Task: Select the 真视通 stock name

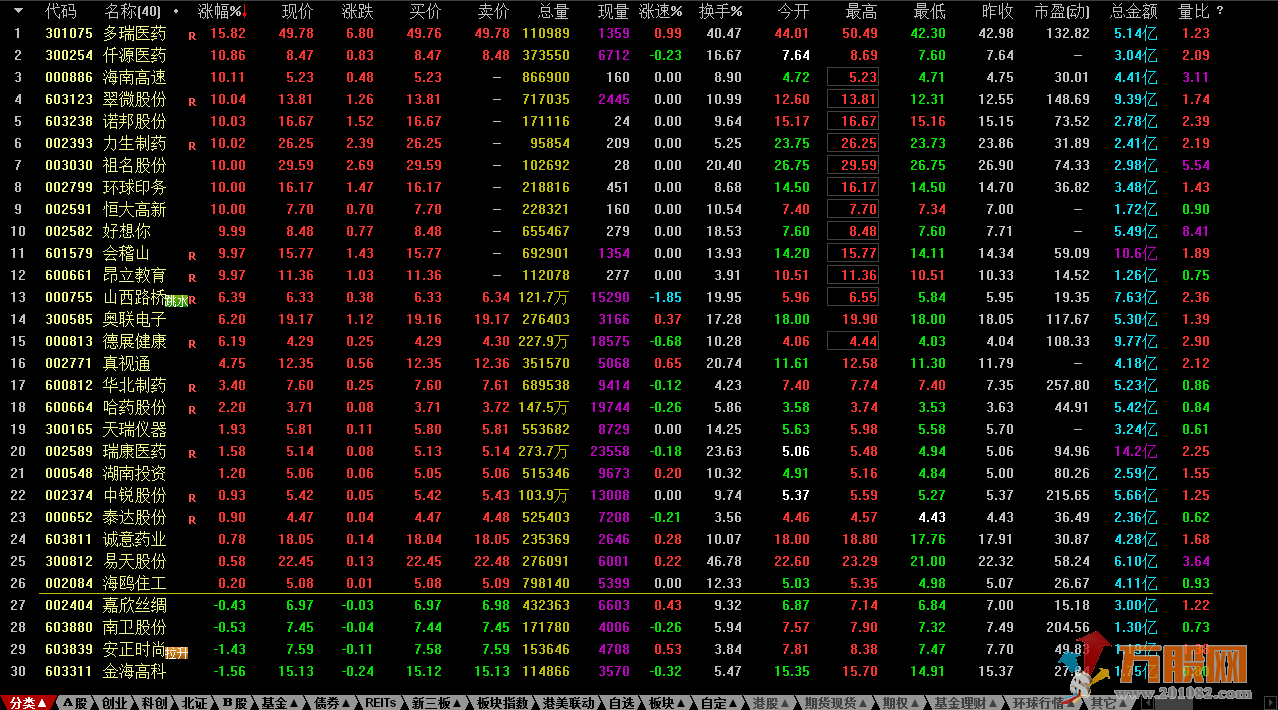Action: [127, 364]
